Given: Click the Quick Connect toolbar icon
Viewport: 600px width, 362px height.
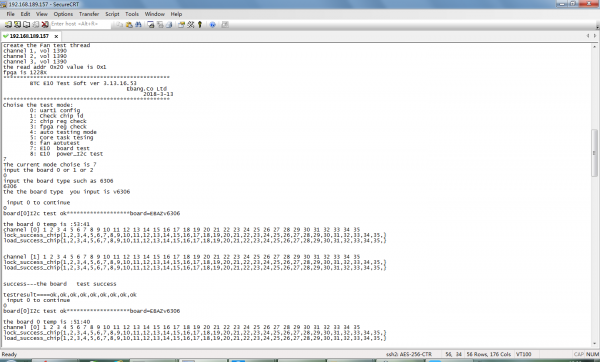Looking at the screenshot, I should (17, 24).
